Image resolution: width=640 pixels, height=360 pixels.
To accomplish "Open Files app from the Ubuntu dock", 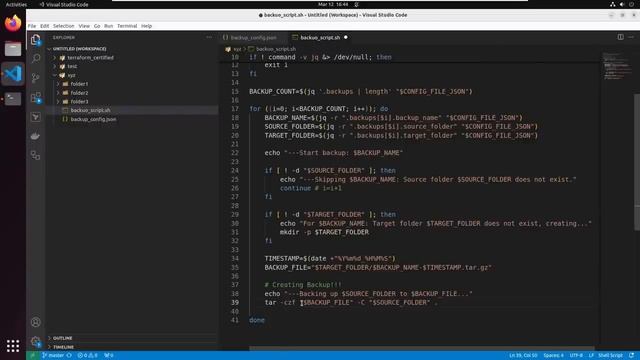I will pos(13,49).
